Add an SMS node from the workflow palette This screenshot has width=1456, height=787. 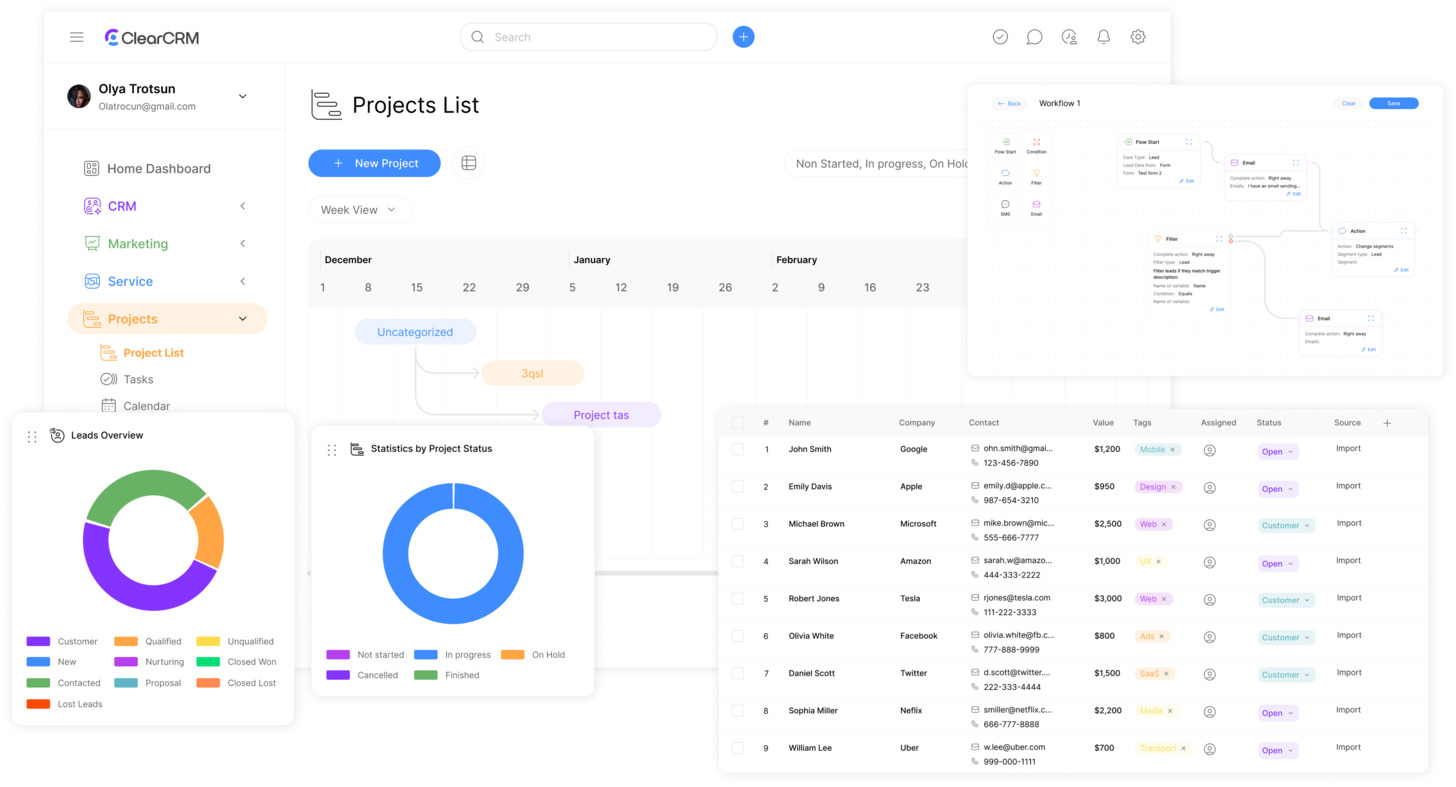point(1005,208)
